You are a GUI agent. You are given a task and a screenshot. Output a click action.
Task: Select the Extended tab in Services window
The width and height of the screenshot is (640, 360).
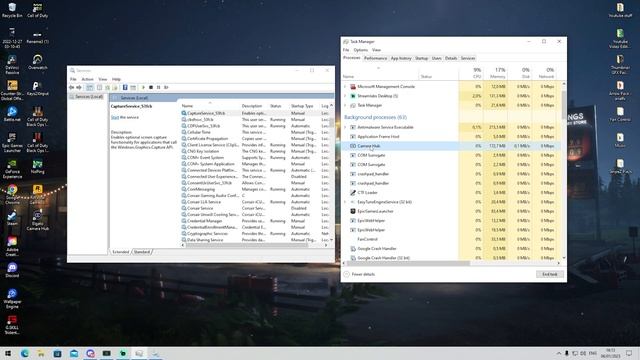tap(121, 252)
